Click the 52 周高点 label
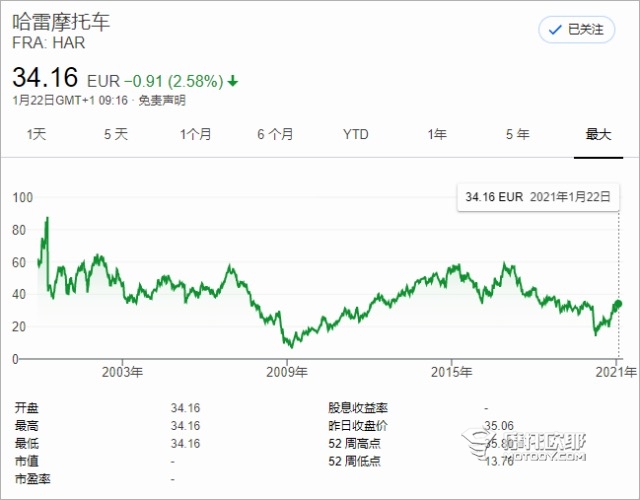 coord(354,443)
